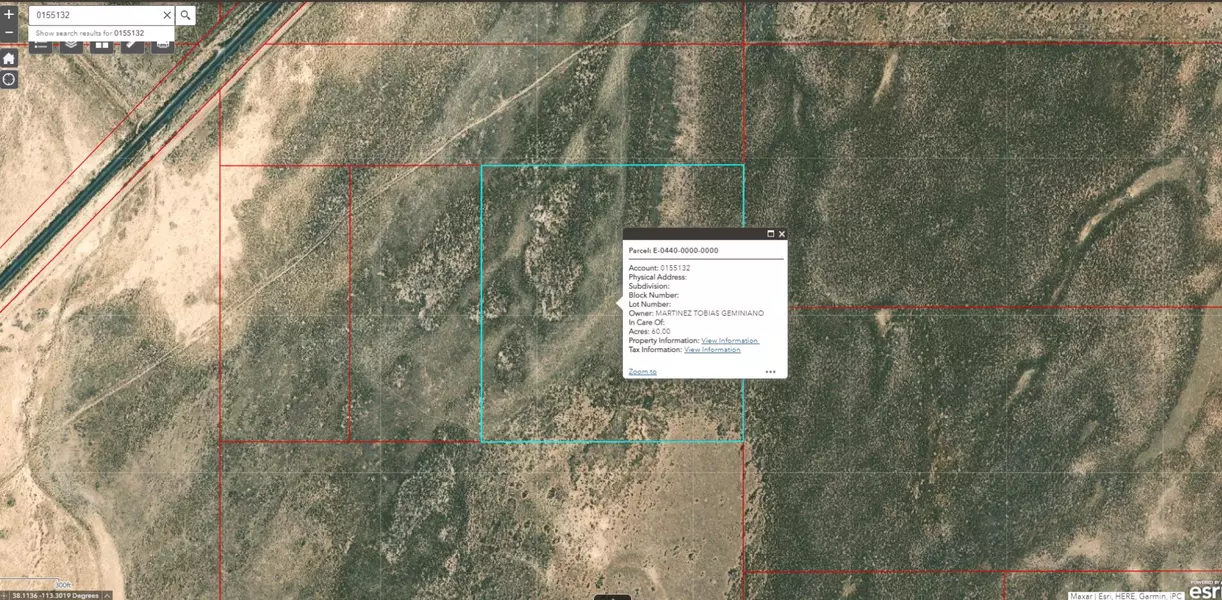Image resolution: width=1222 pixels, height=600 pixels.
Task: Click the Home default extent icon
Action: [x=9, y=58]
